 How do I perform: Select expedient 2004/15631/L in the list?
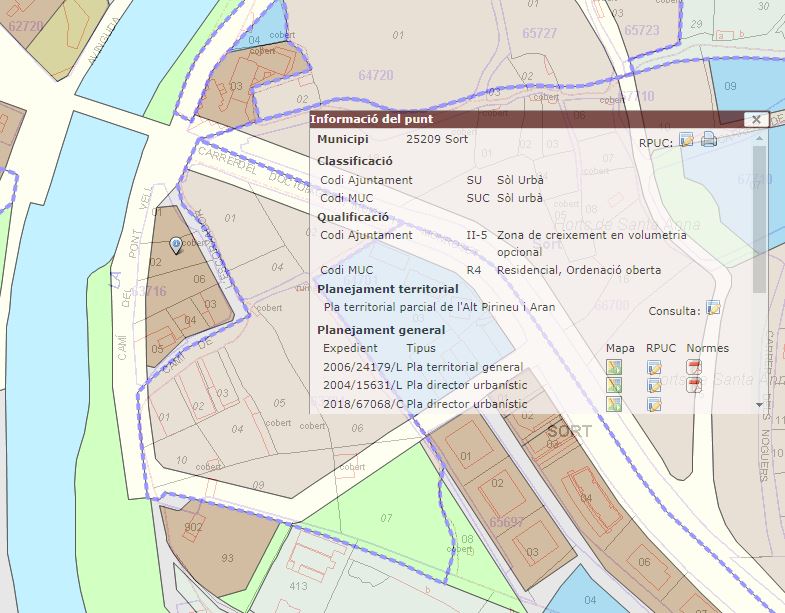pyautogui.click(x=362, y=386)
